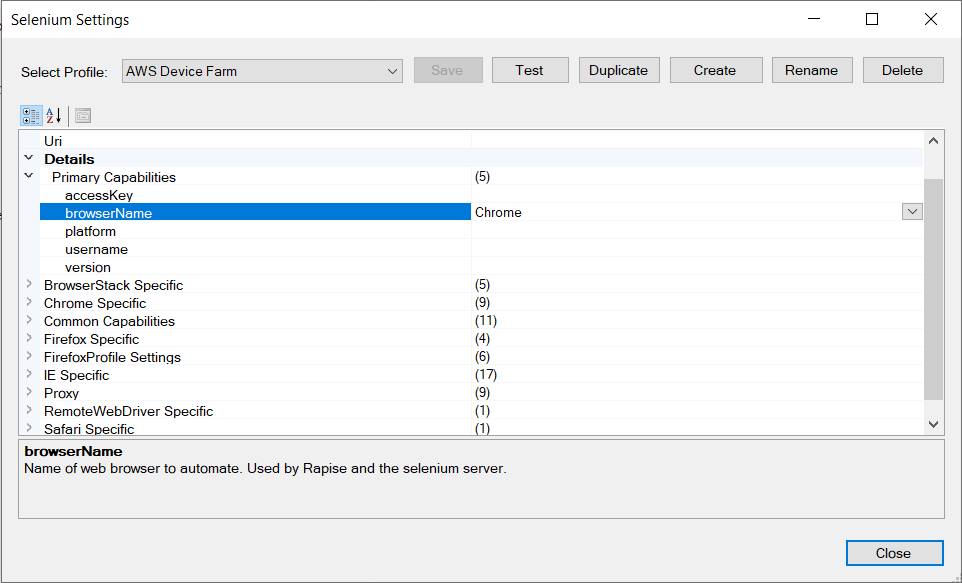The image size is (962, 583).
Task: Switch property grid to Categorized view
Action: click(x=31, y=115)
